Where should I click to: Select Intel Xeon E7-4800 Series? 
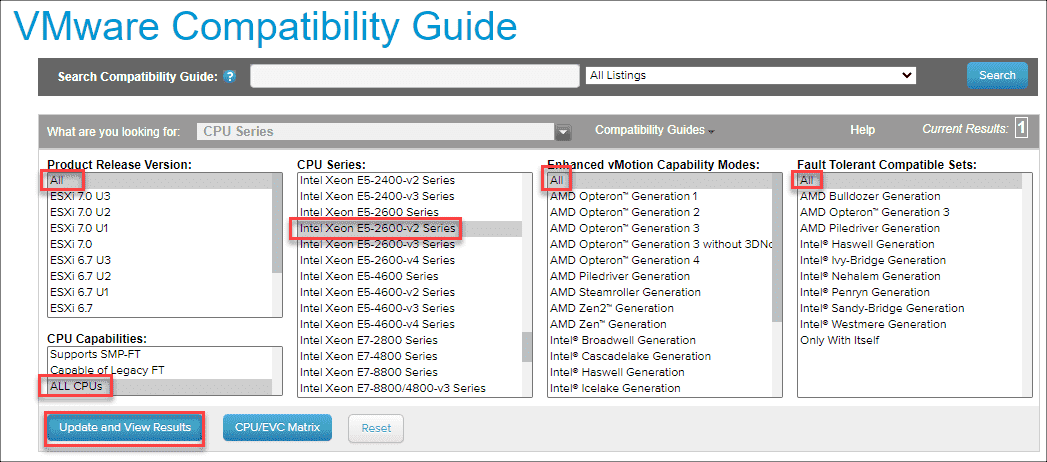tap(409, 357)
